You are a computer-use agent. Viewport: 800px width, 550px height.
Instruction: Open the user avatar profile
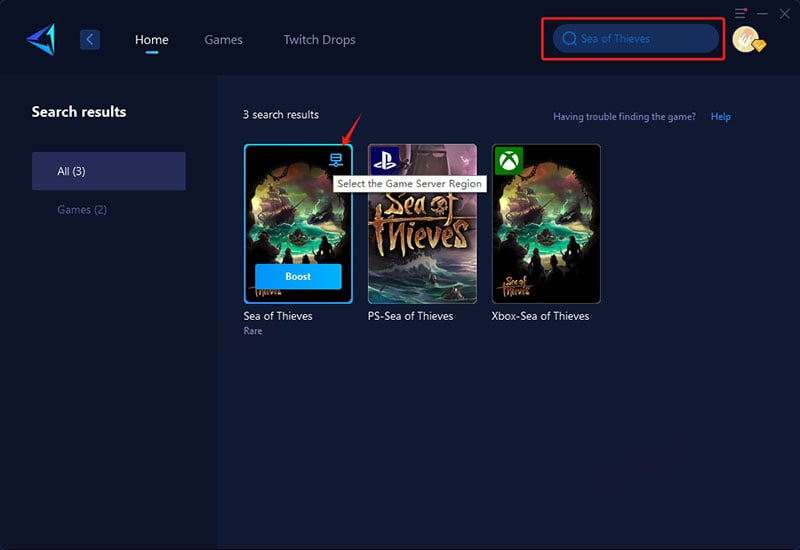click(x=748, y=40)
